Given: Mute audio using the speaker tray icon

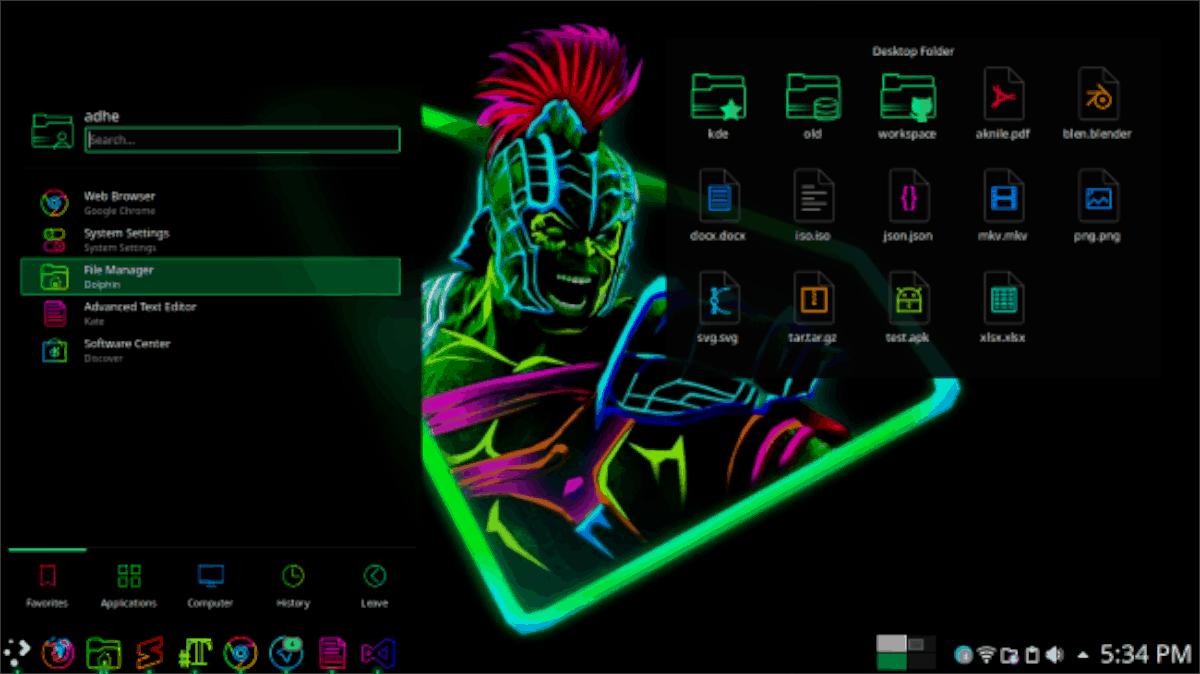Looking at the screenshot, I should pyautogui.click(x=1053, y=653).
